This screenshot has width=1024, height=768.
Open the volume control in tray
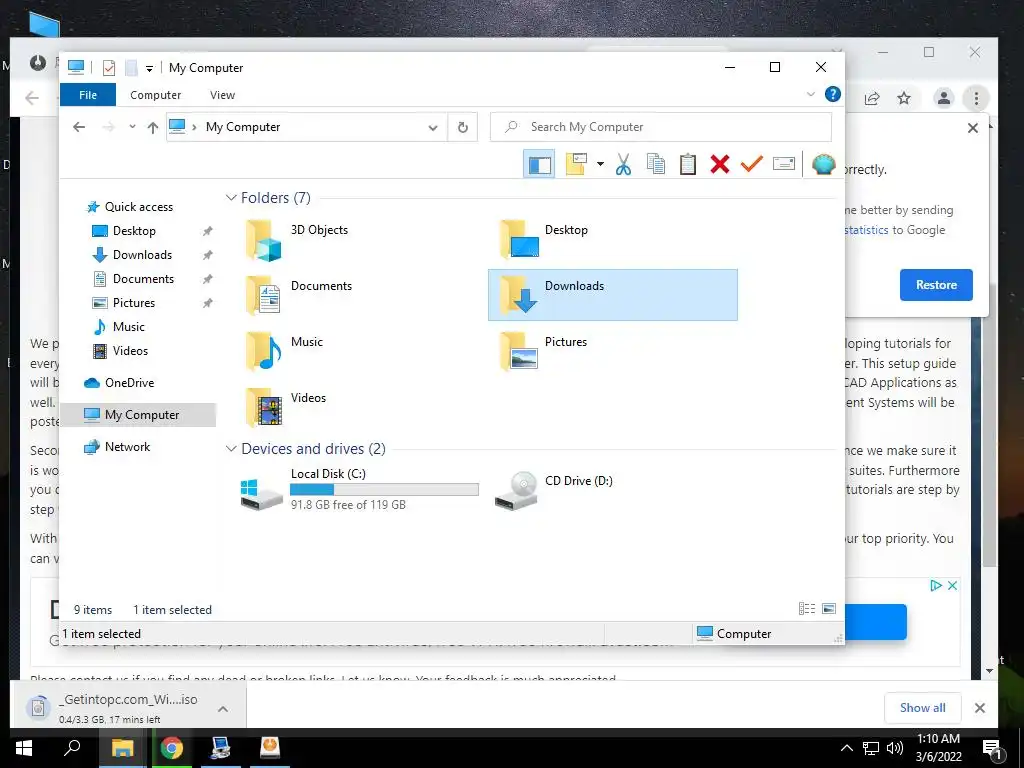pyautogui.click(x=895, y=748)
